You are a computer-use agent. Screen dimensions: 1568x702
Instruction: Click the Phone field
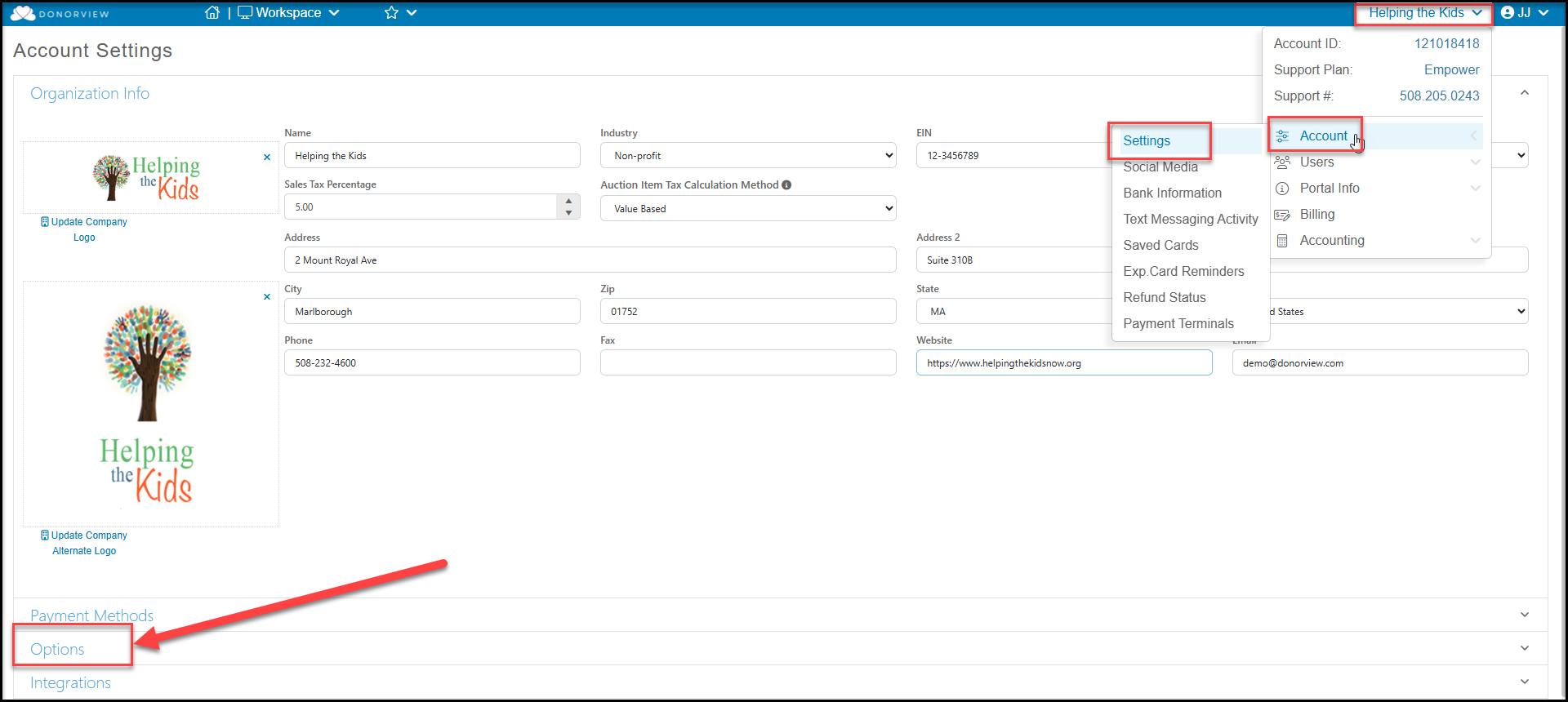[432, 362]
